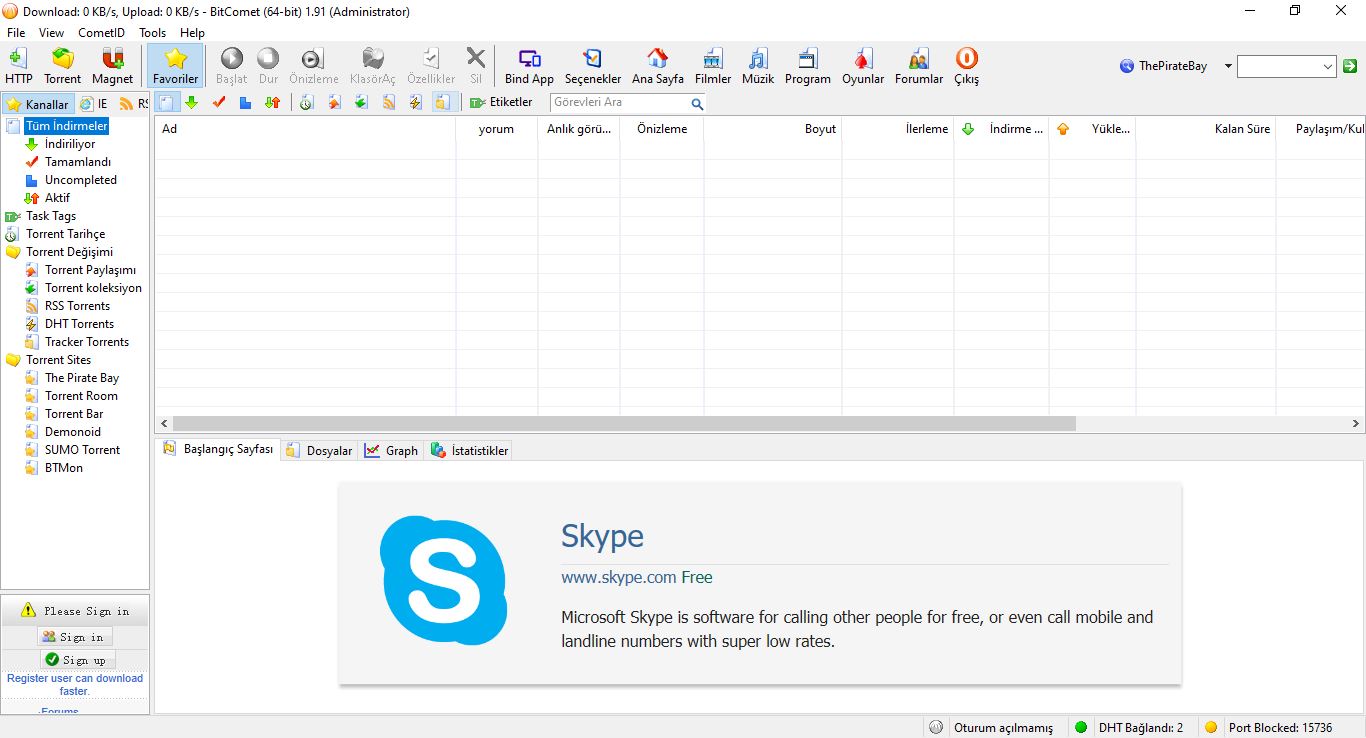Open the ThePirateBay search engine dropdown

pos(1228,66)
